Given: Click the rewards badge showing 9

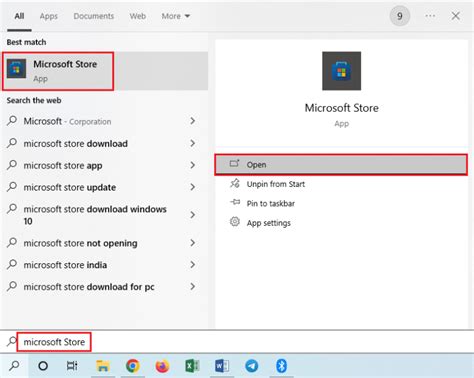Looking at the screenshot, I should (400, 16).
